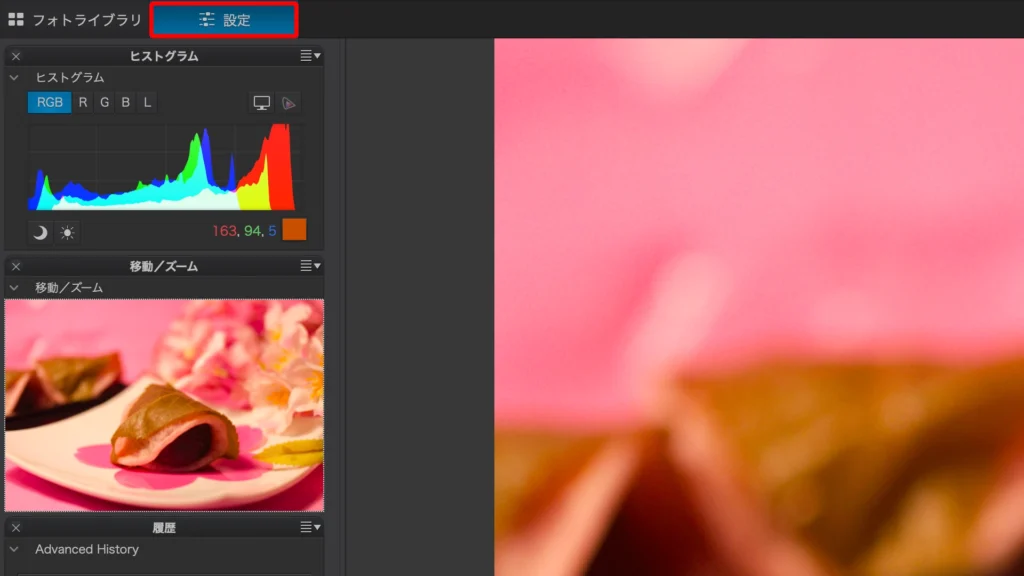Collapse the Advanced History section

[x=14, y=549]
